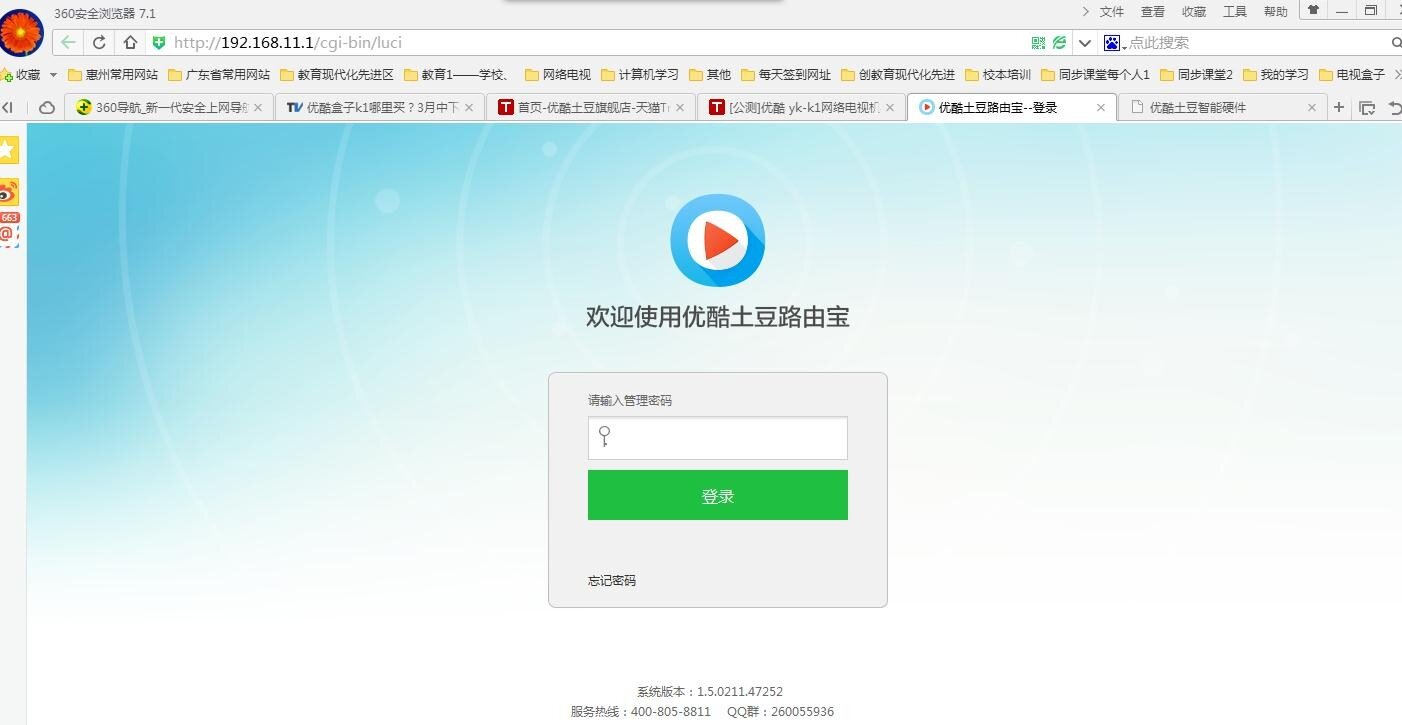1402x725 pixels.
Task: Close the 优酷土豆路由宝--登录 tab
Action: 1101,107
